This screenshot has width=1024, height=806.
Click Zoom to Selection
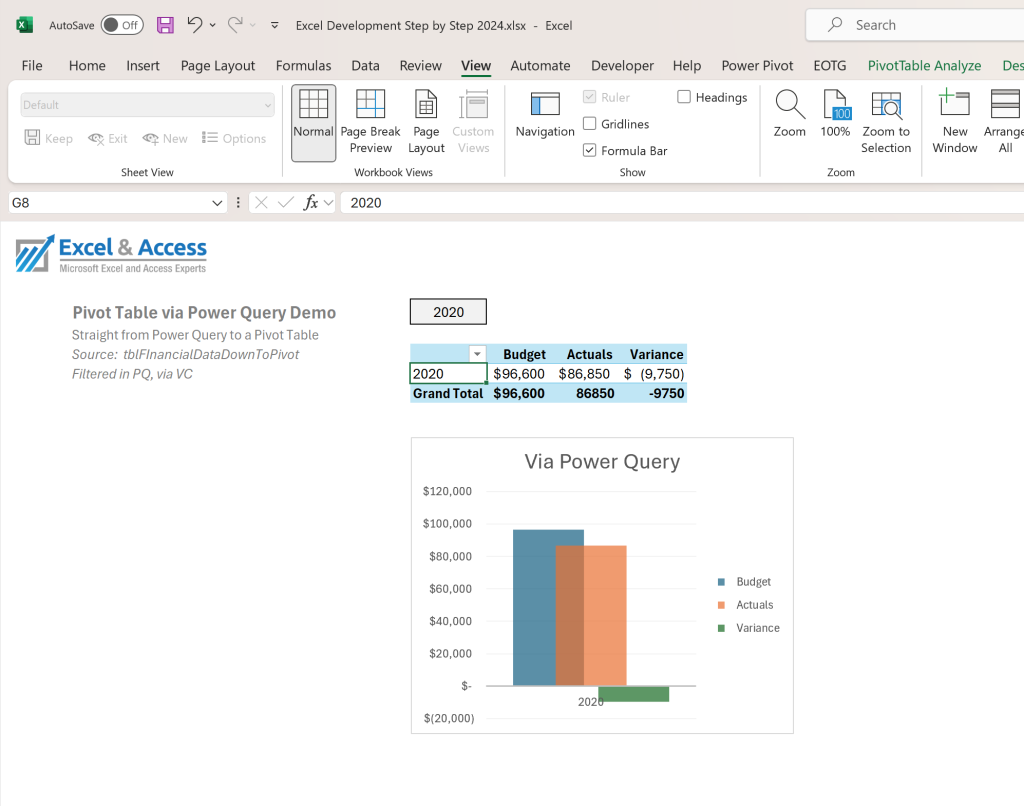(x=886, y=122)
